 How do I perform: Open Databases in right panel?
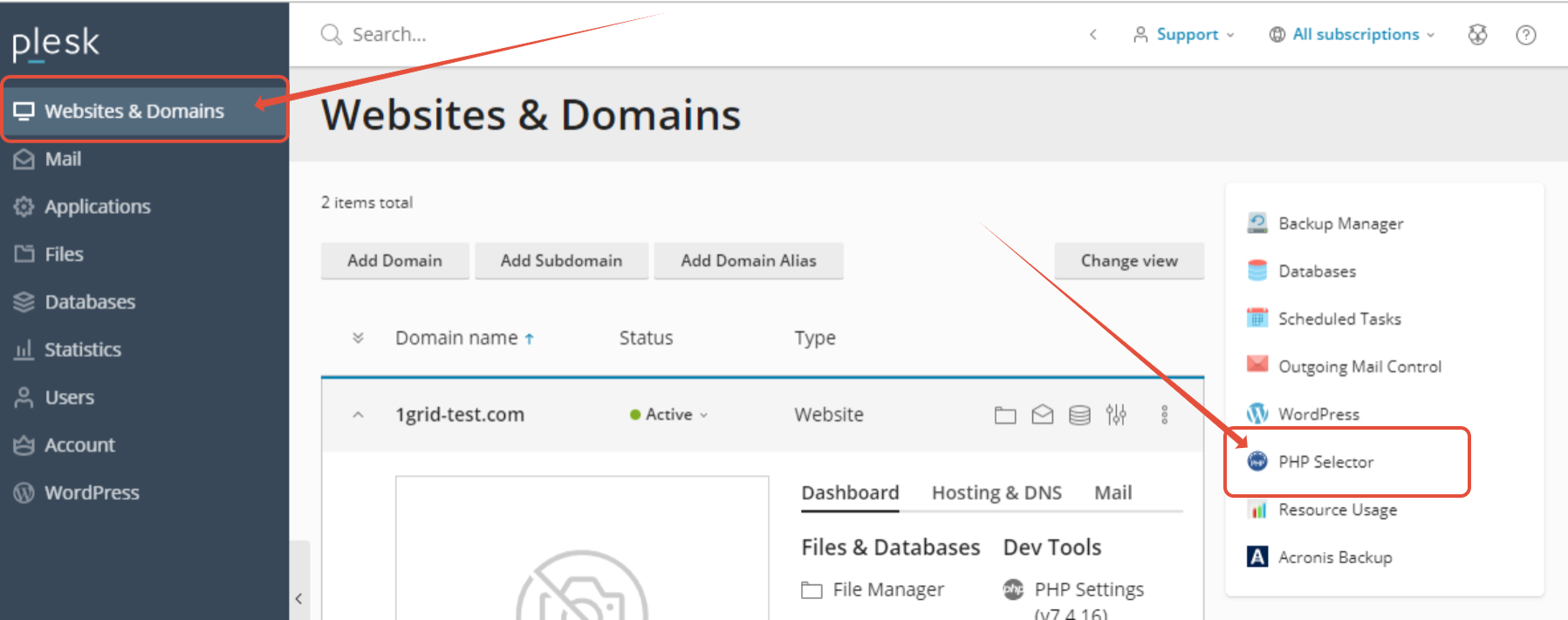[1317, 272]
